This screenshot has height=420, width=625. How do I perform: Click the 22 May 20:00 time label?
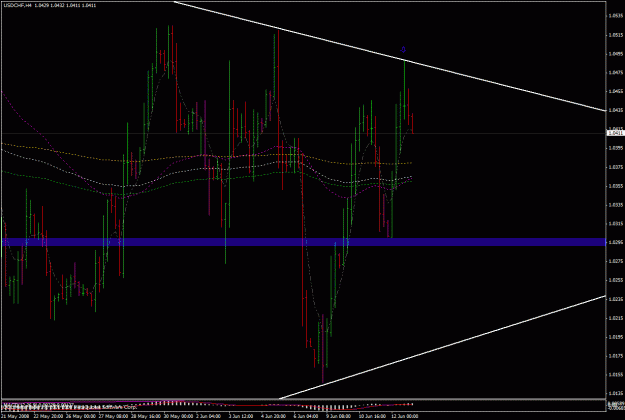pos(47,416)
